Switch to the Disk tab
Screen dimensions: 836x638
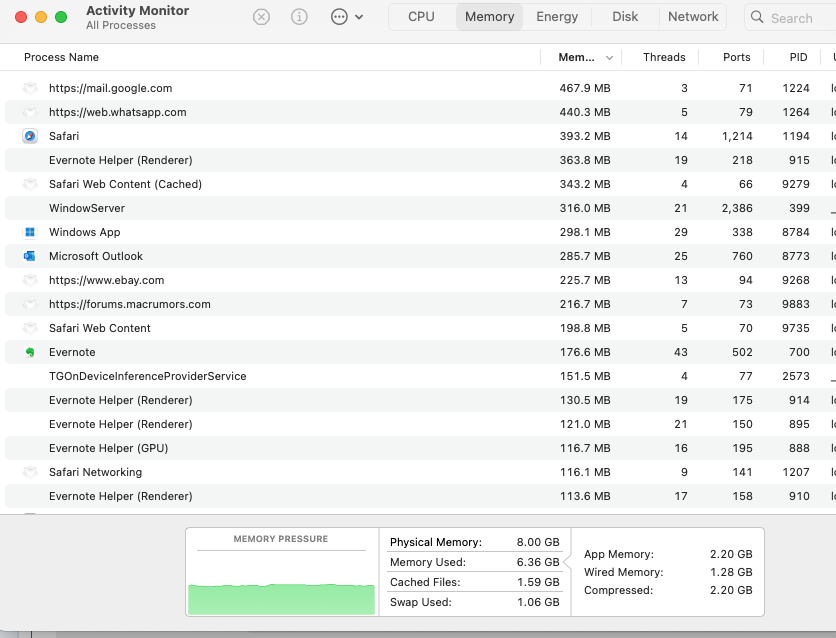pyautogui.click(x=625, y=17)
